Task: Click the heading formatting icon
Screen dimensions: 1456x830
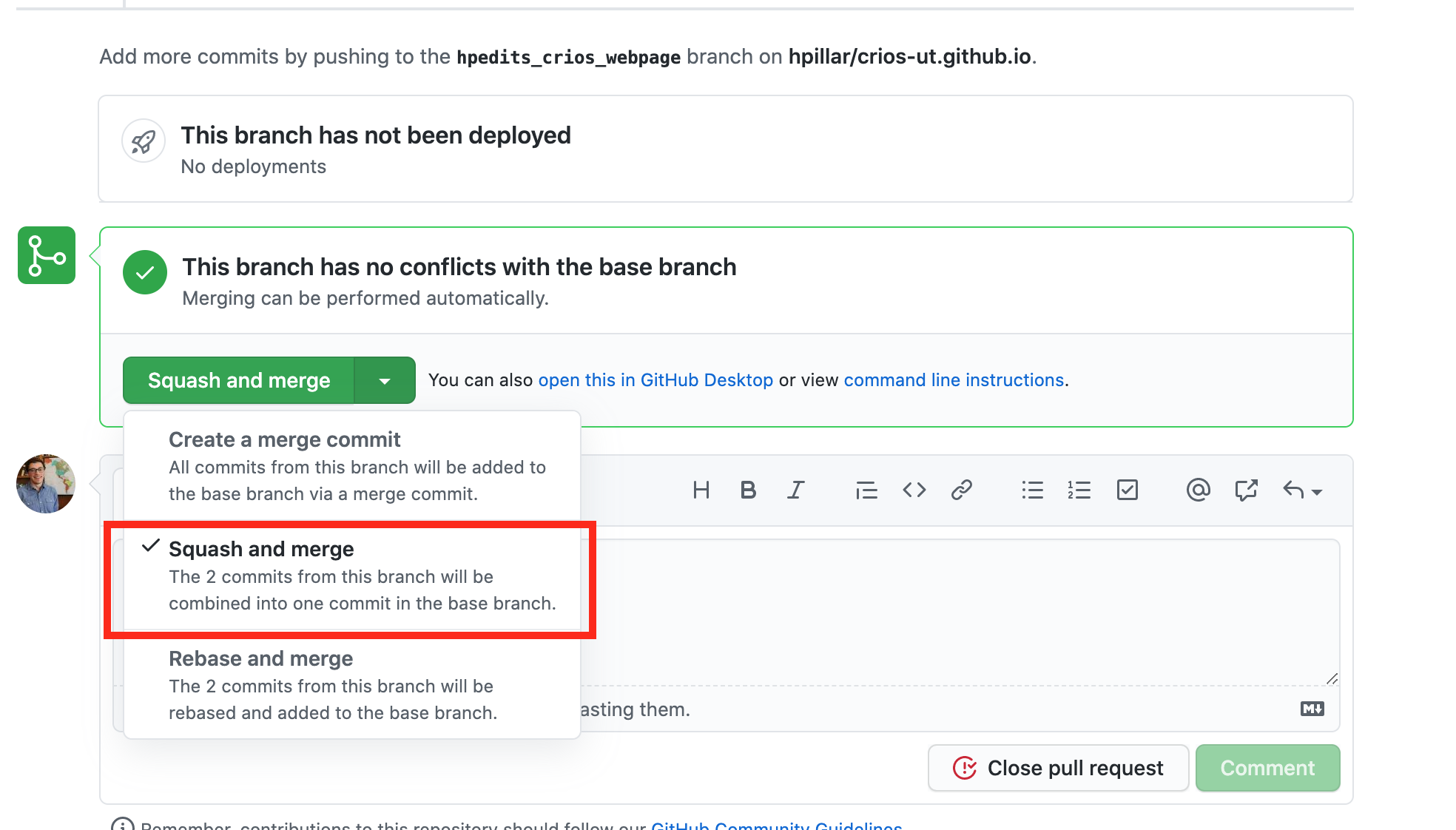Action: [x=700, y=488]
